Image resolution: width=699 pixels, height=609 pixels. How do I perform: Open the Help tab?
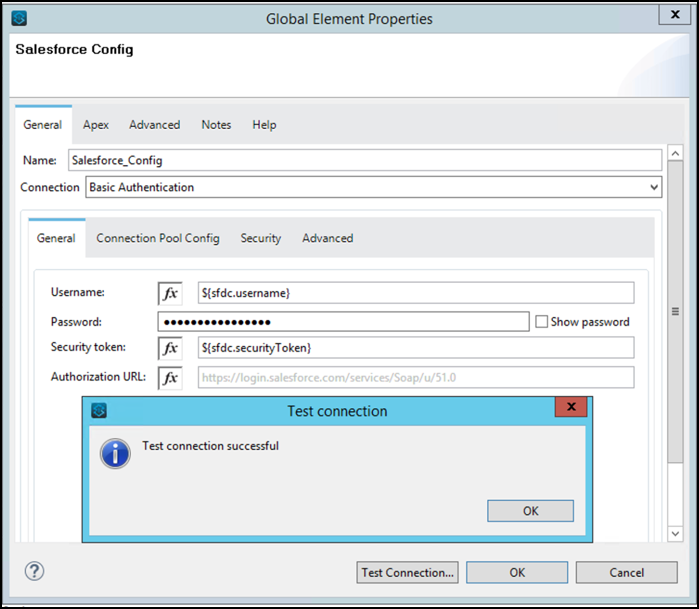point(264,125)
